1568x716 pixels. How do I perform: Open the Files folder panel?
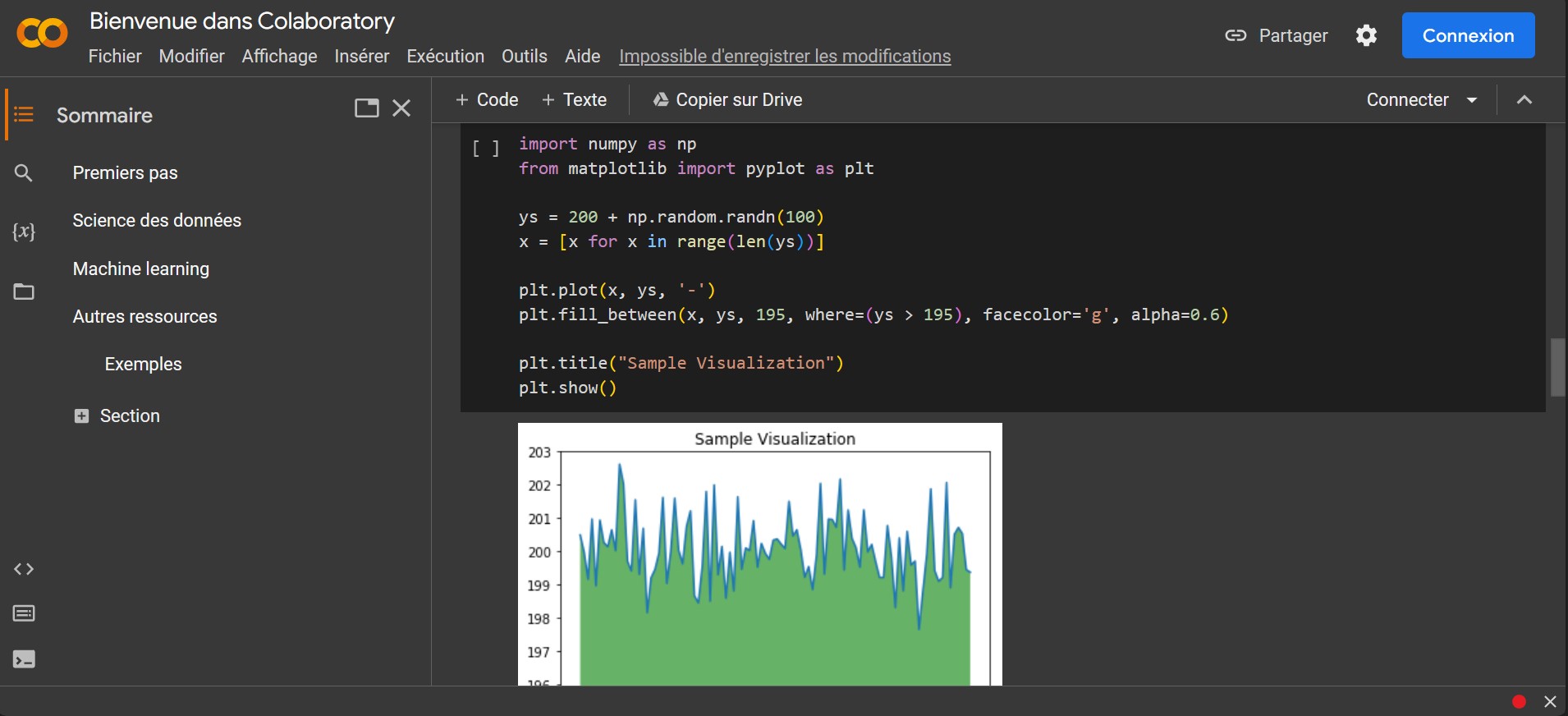click(x=24, y=291)
